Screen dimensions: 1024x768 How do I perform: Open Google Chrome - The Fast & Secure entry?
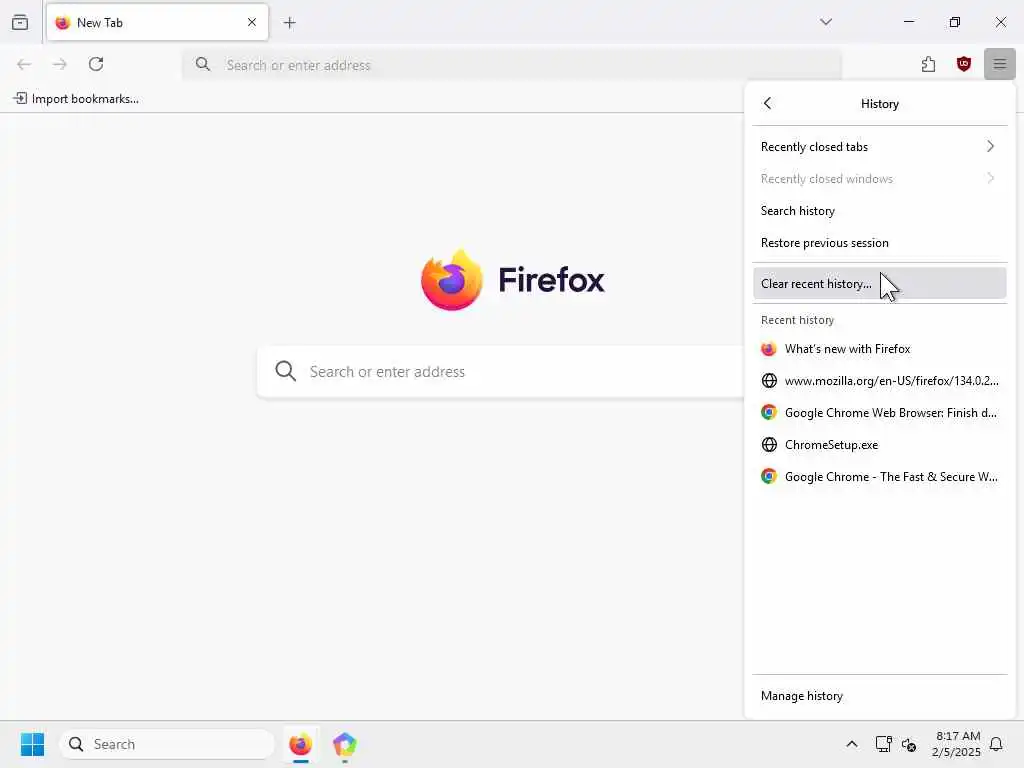click(879, 477)
